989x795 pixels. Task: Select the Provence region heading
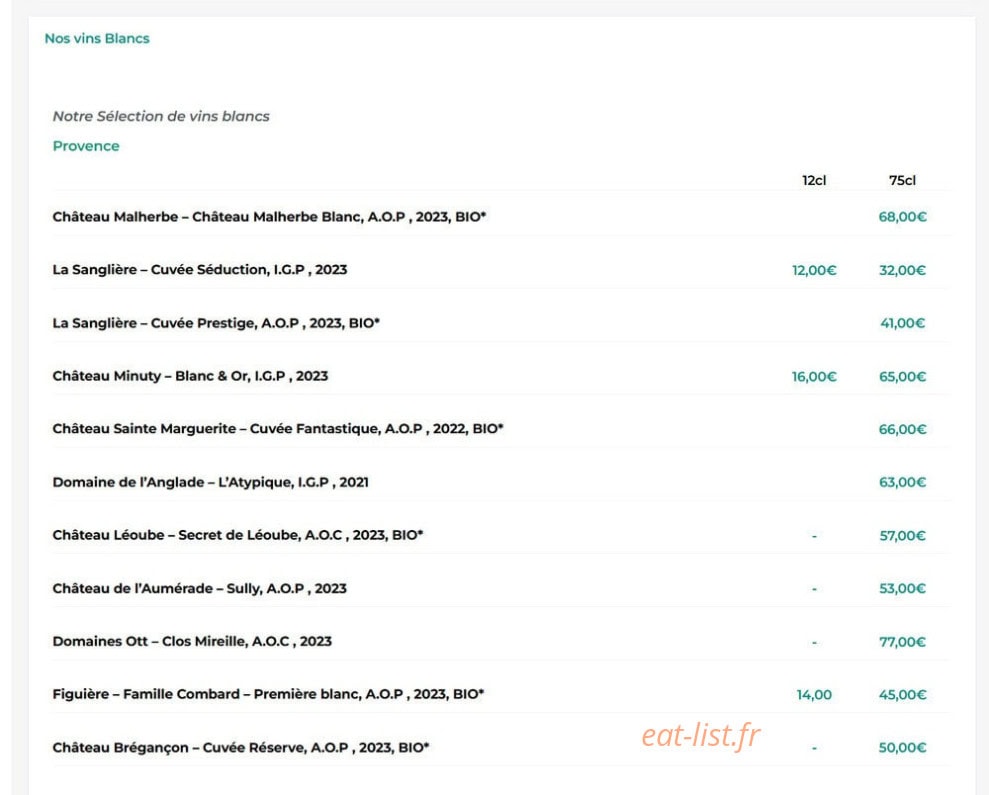86,146
